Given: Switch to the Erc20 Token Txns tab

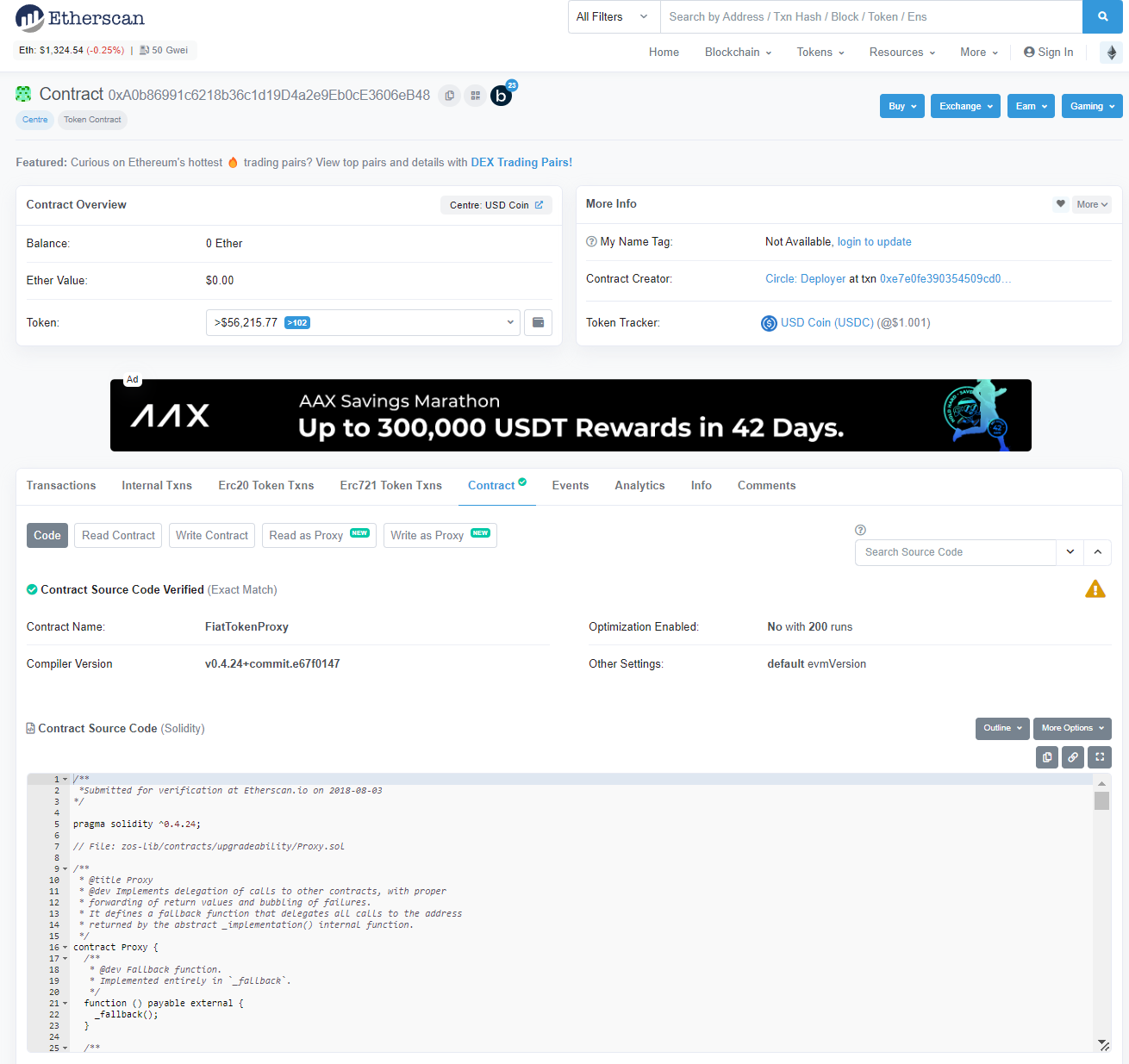Looking at the screenshot, I should [x=266, y=486].
